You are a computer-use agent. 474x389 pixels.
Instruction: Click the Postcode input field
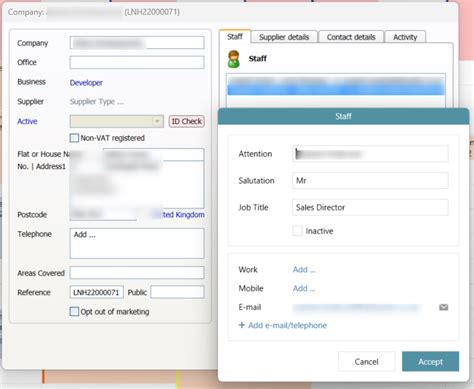pyautogui.click(x=103, y=214)
